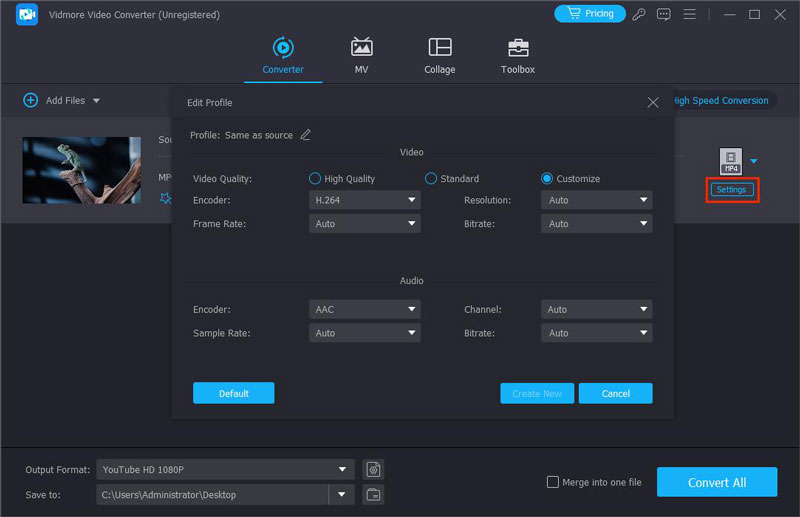Switch to the MV tab

click(x=361, y=56)
